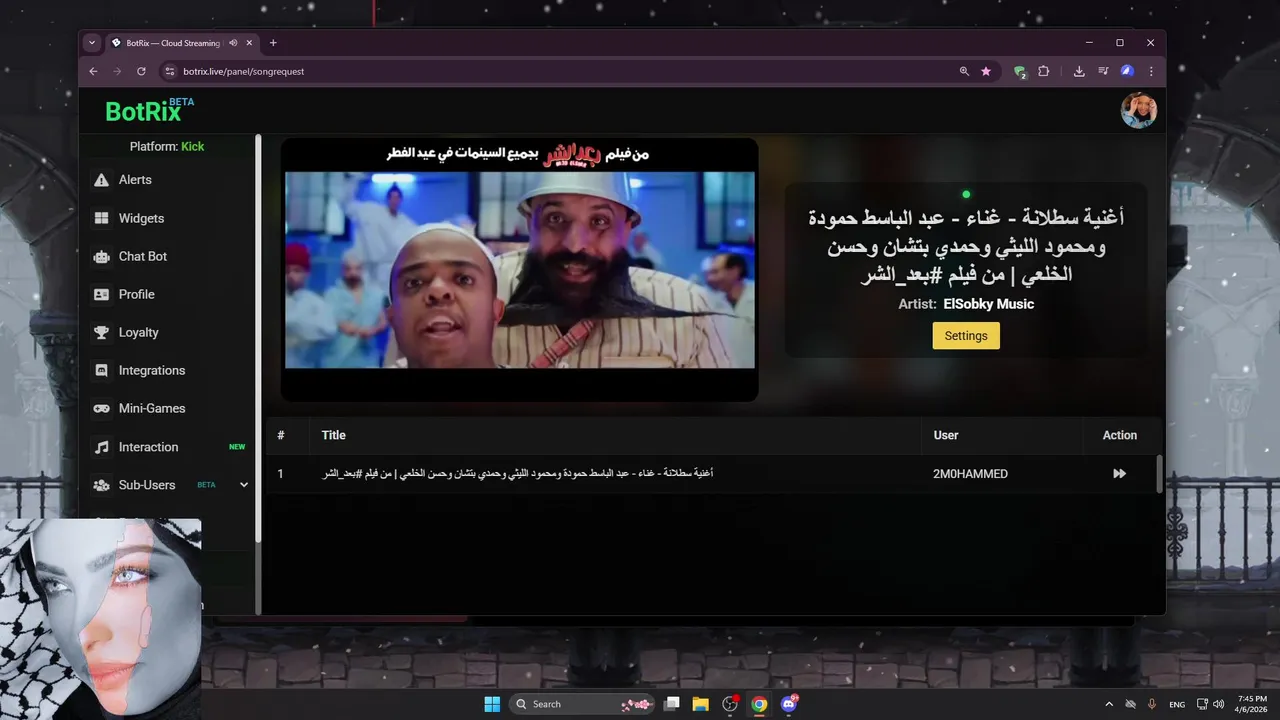Open Task View on the taskbar

[672, 704]
